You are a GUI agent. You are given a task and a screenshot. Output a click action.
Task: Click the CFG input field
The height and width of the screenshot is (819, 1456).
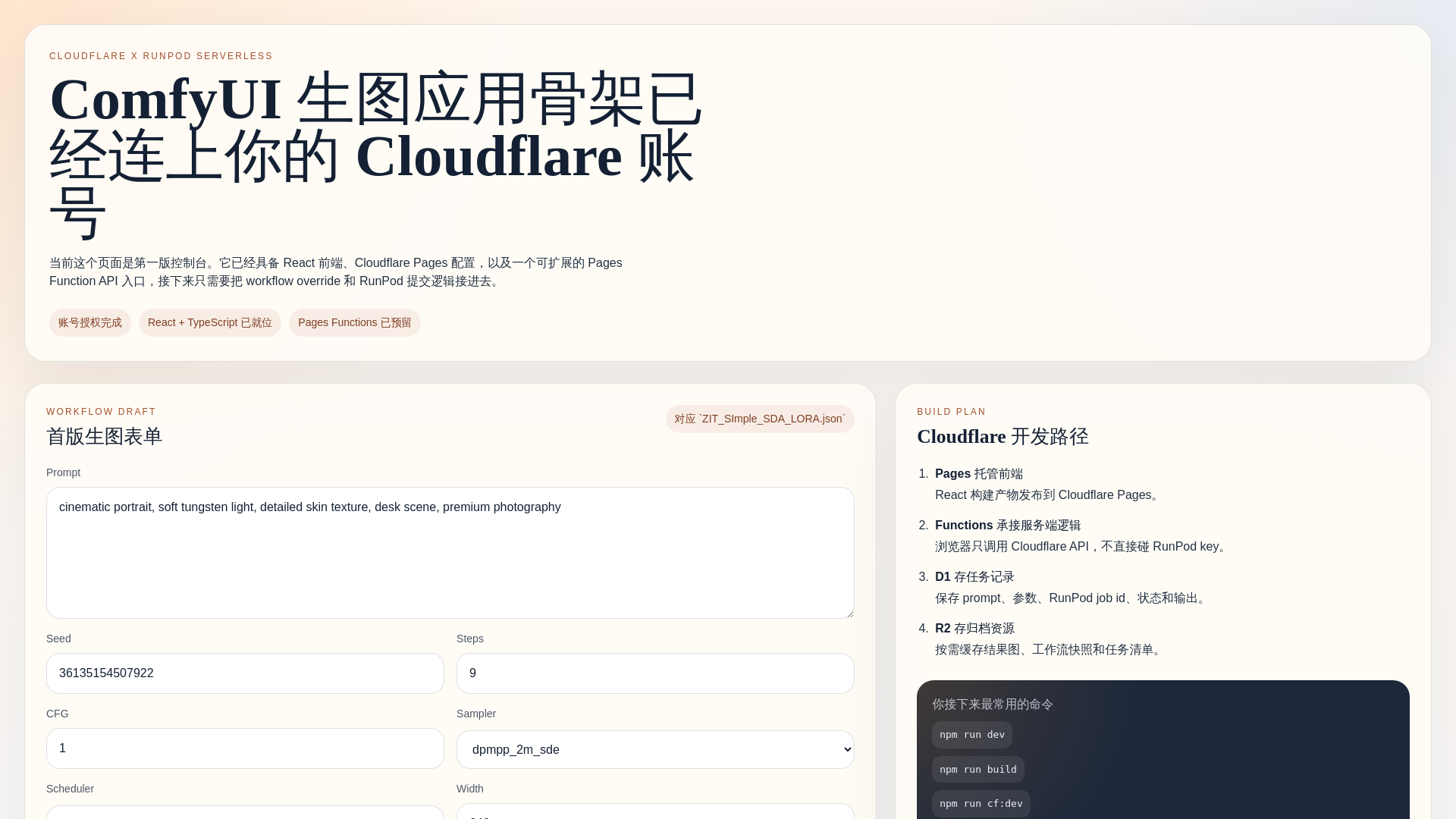(245, 748)
